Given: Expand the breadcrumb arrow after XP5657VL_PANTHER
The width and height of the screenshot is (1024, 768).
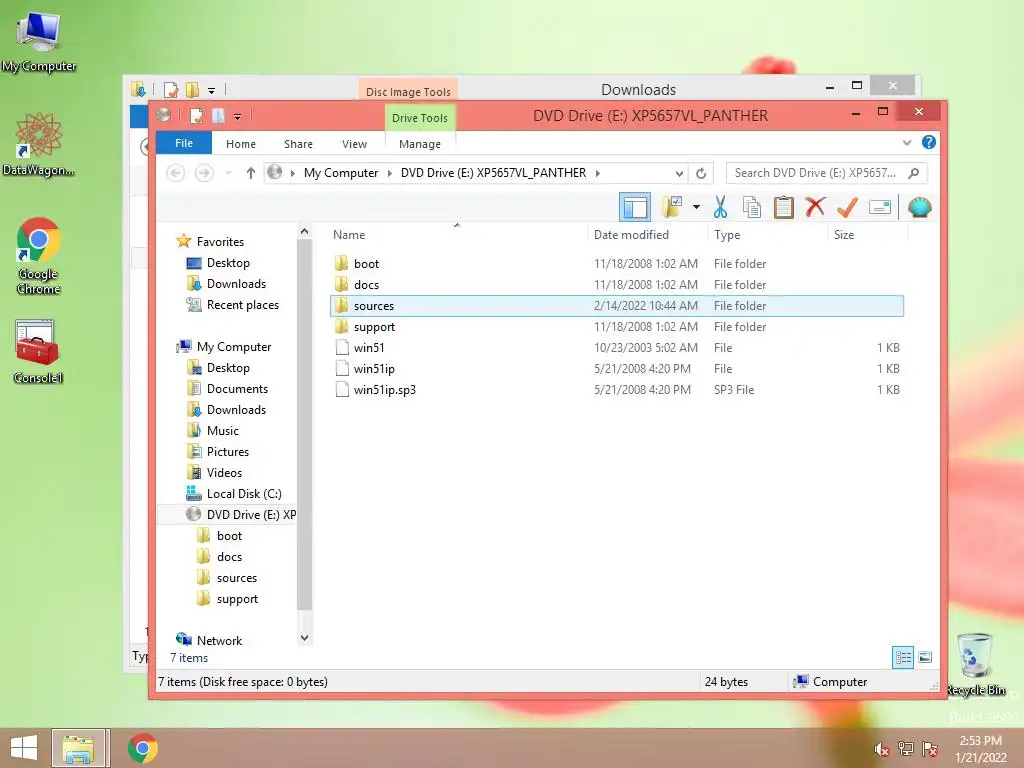Looking at the screenshot, I should point(598,173).
